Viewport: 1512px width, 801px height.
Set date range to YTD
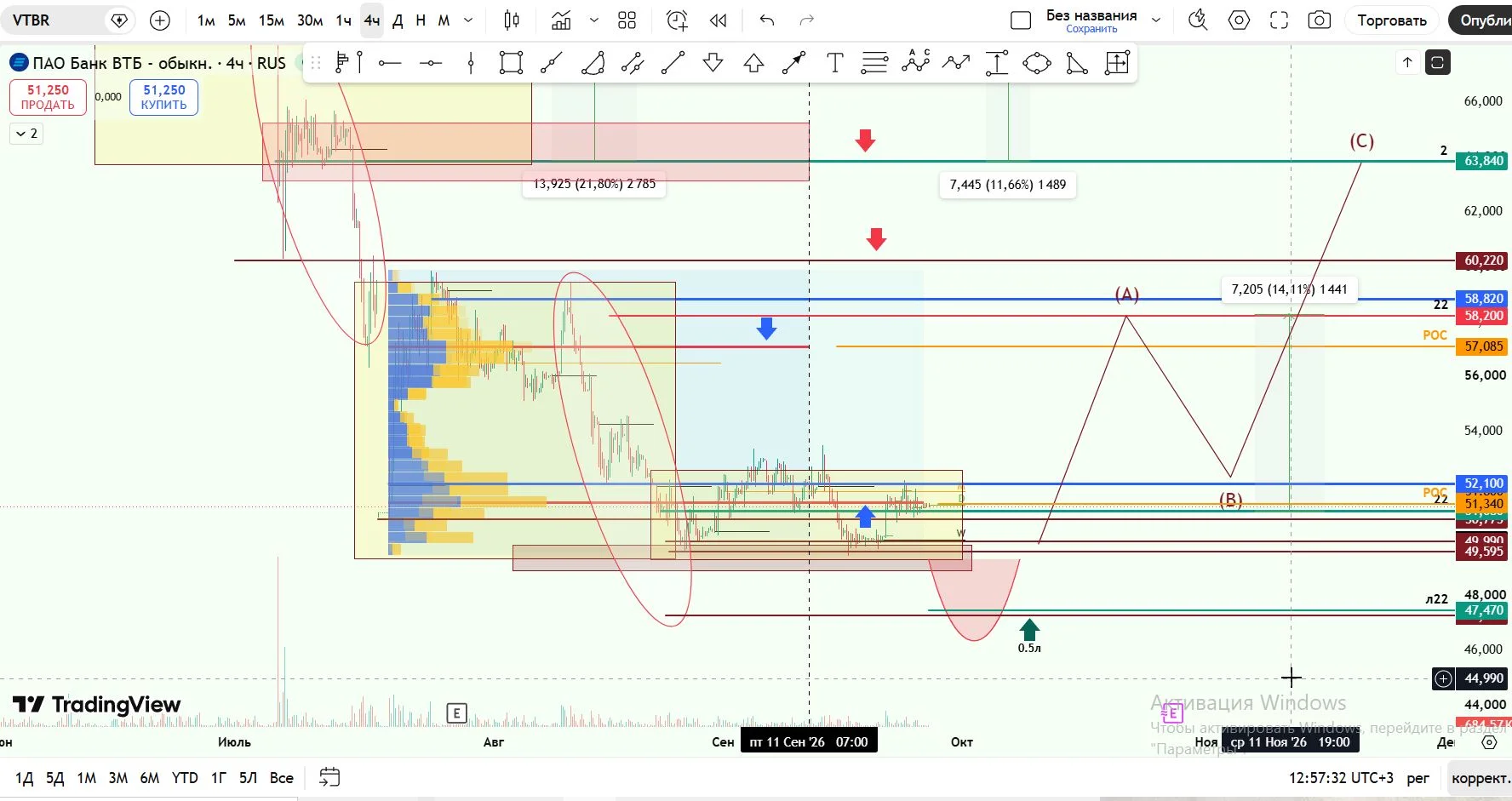pyautogui.click(x=185, y=778)
